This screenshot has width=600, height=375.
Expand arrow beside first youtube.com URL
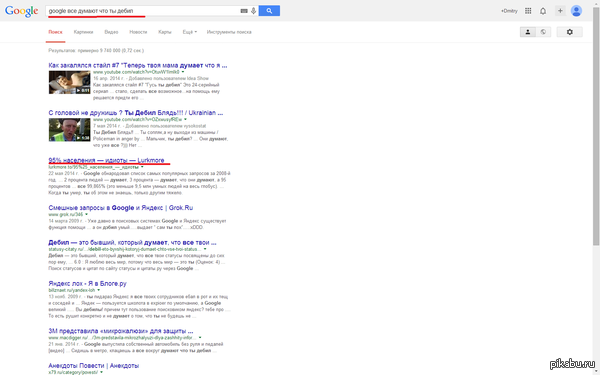tap(183, 72)
